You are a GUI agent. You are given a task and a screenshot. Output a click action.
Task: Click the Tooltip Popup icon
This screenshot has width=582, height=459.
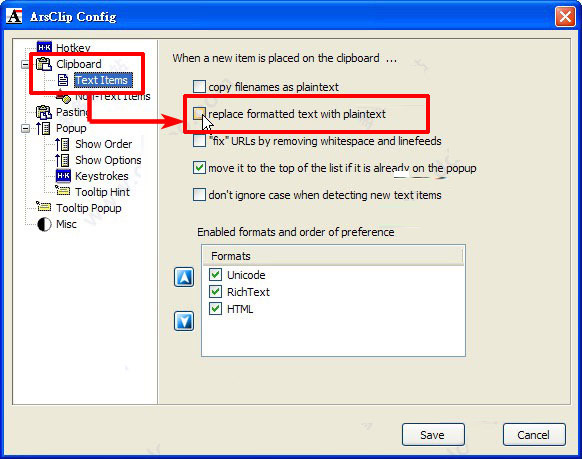[44, 206]
